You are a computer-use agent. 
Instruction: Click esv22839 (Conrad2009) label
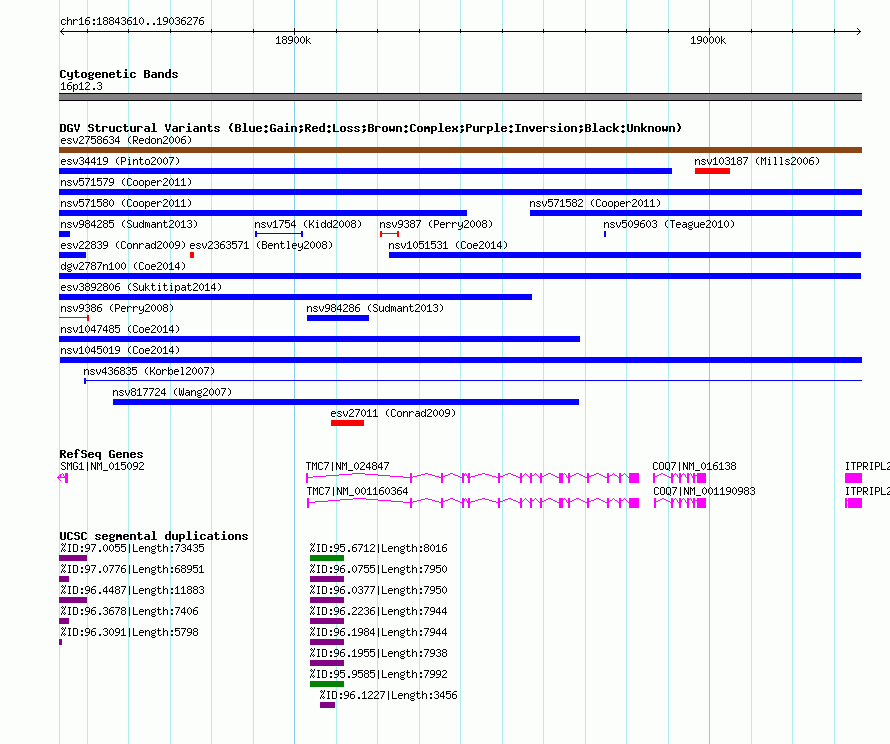pos(123,245)
